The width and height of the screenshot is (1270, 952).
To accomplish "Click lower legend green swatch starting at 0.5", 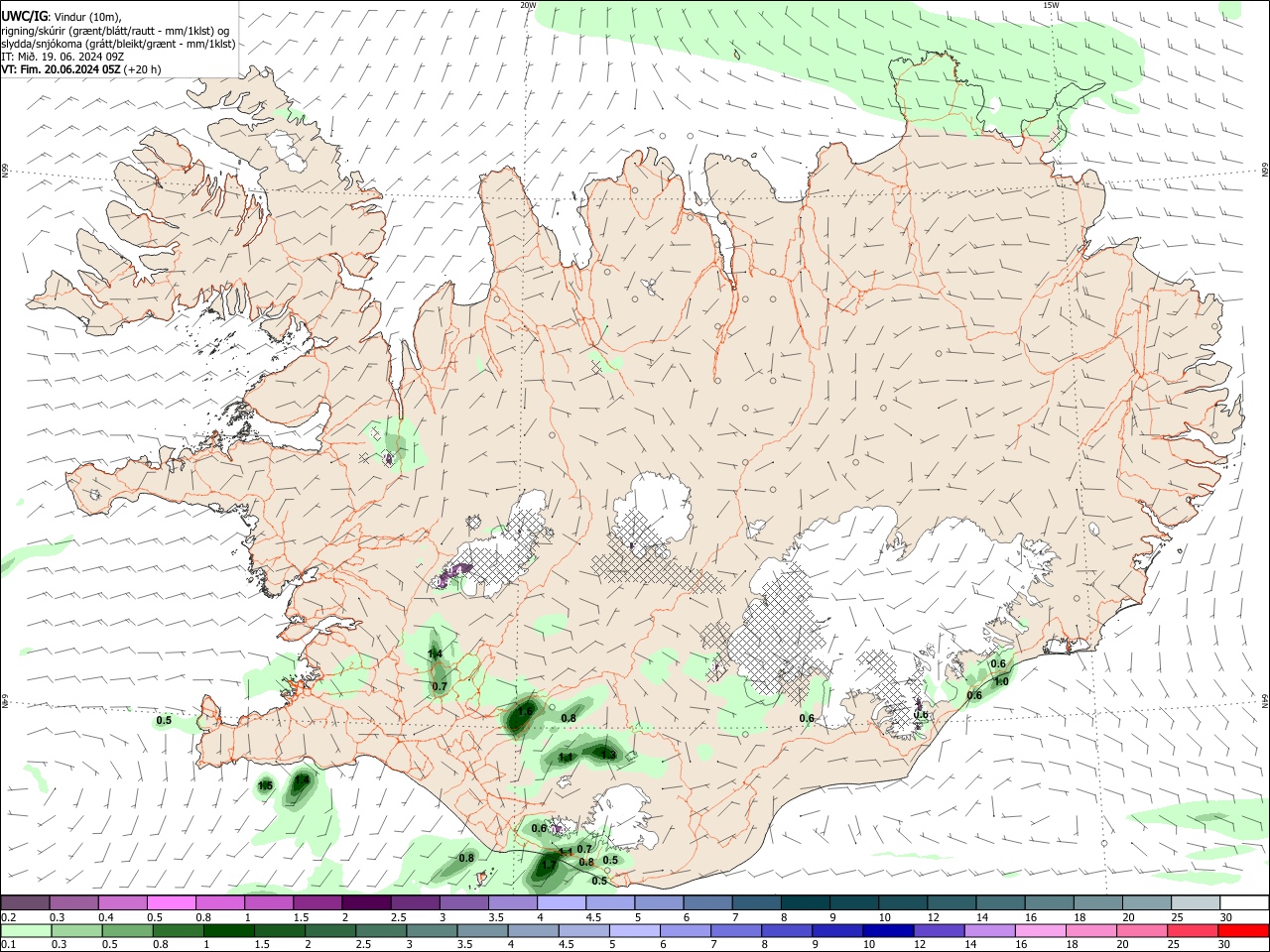I will [126, 930].
